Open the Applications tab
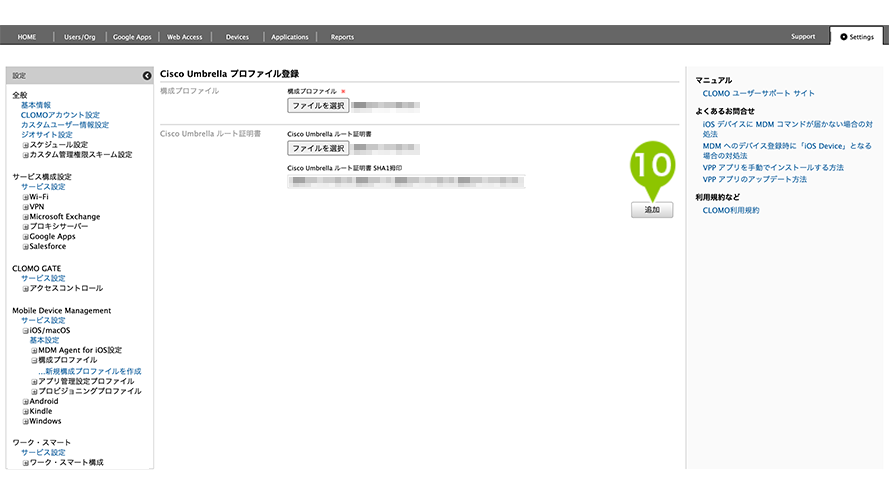This screenshot has height=500, width=889. (290, 37)
